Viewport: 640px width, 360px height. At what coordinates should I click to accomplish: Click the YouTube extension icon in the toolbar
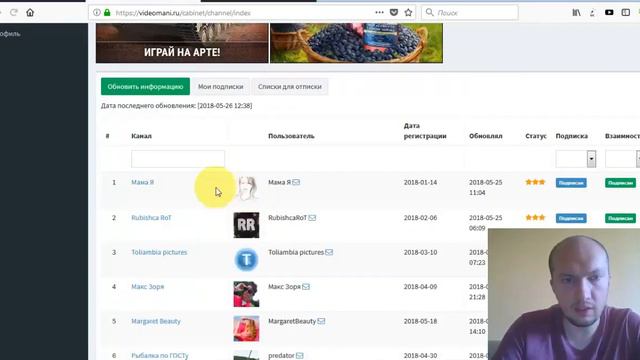click(609, 13)
